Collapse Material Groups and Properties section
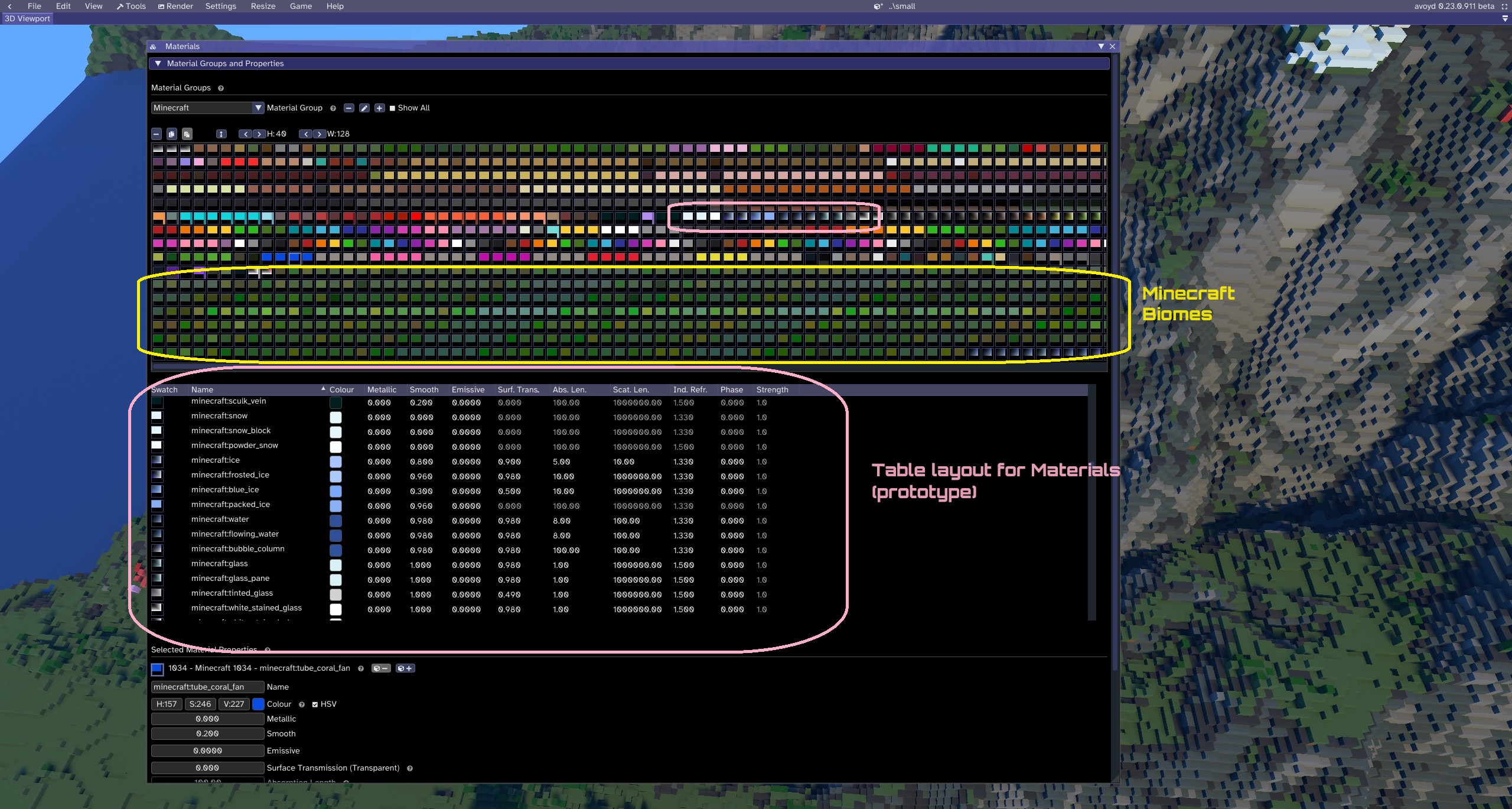The image size is (1512, 809). pos(158,63)
